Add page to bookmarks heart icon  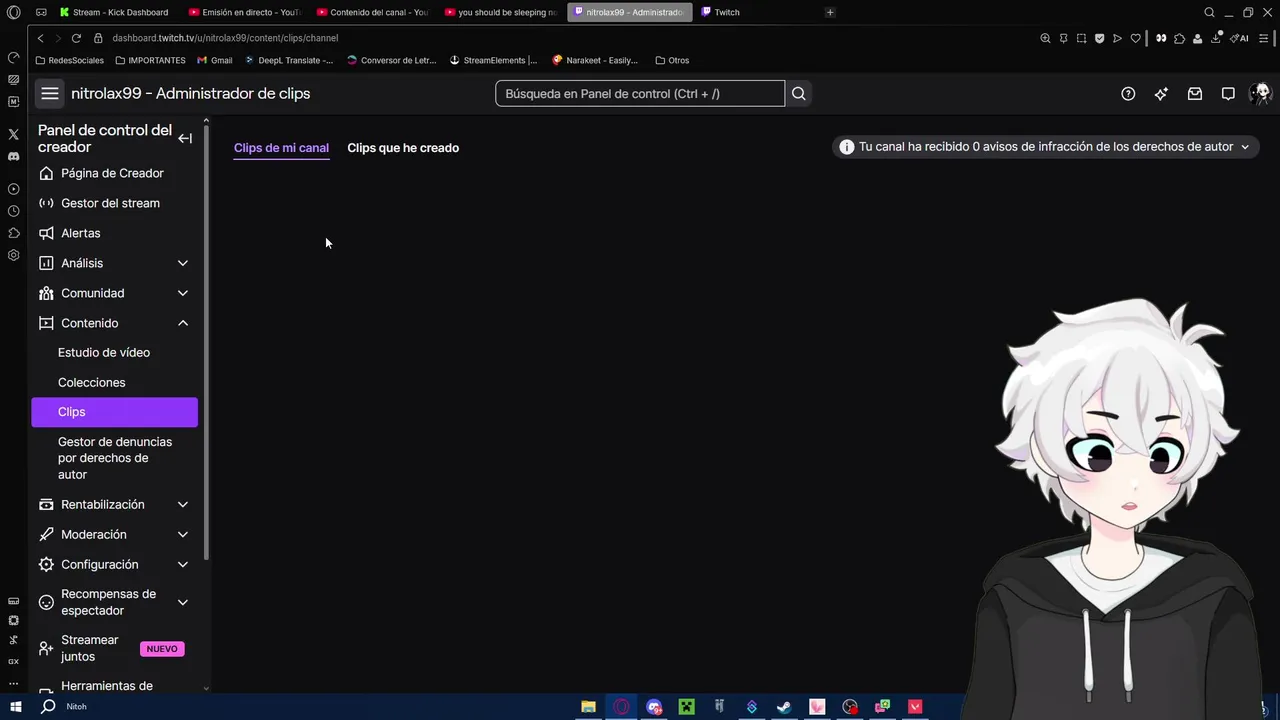coord(1135,38)
